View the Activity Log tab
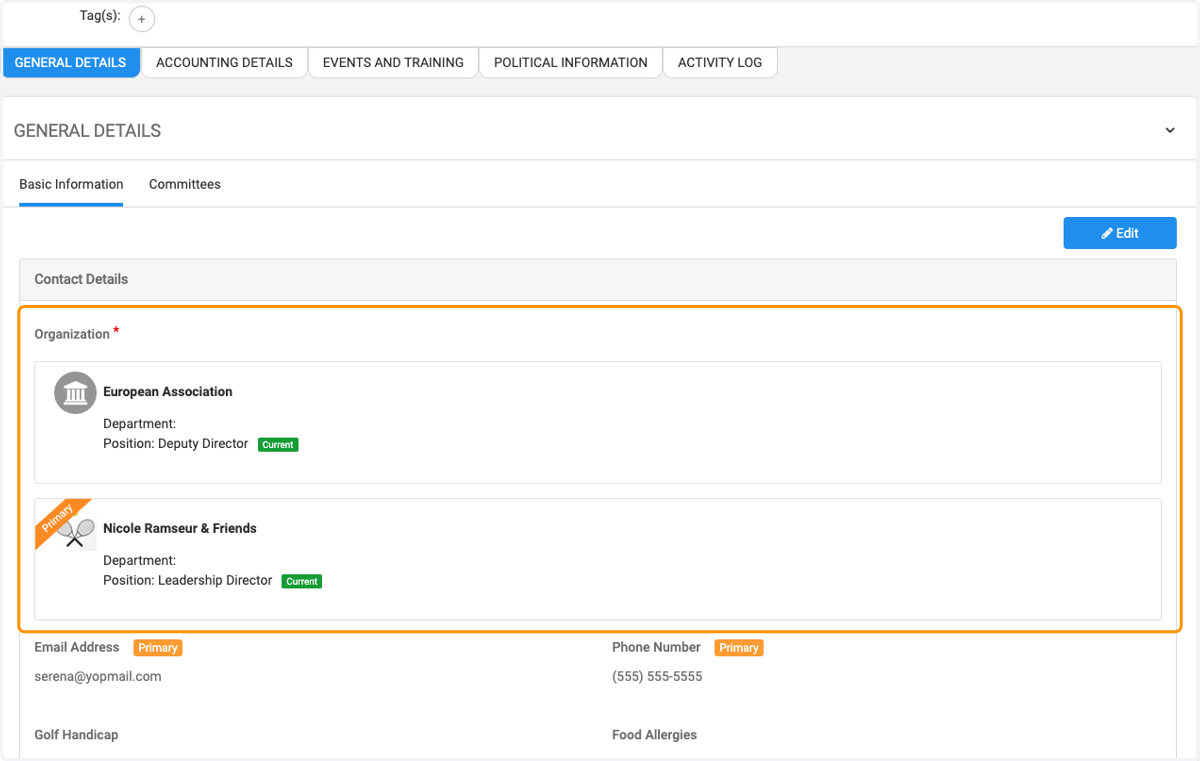This screenshot has height=761, width=1200. point(720,62)
